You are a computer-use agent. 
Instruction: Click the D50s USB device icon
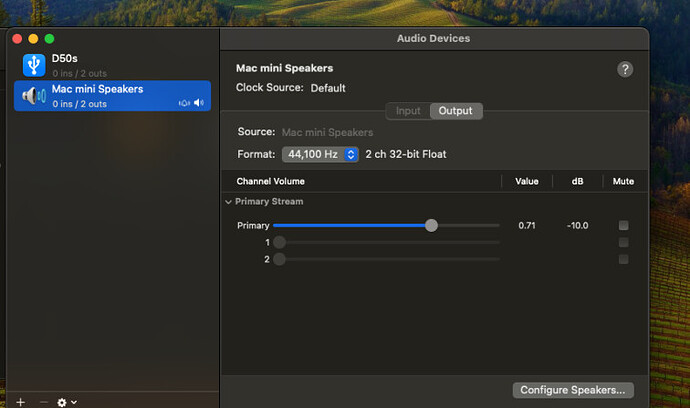(x=34, y=65)
